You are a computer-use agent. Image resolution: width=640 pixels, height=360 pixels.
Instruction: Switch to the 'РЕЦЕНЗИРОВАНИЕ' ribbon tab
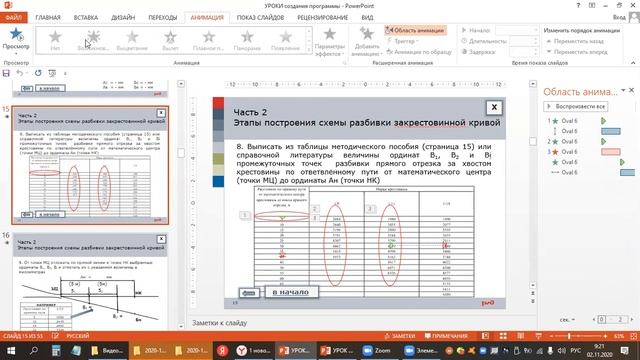322,18
